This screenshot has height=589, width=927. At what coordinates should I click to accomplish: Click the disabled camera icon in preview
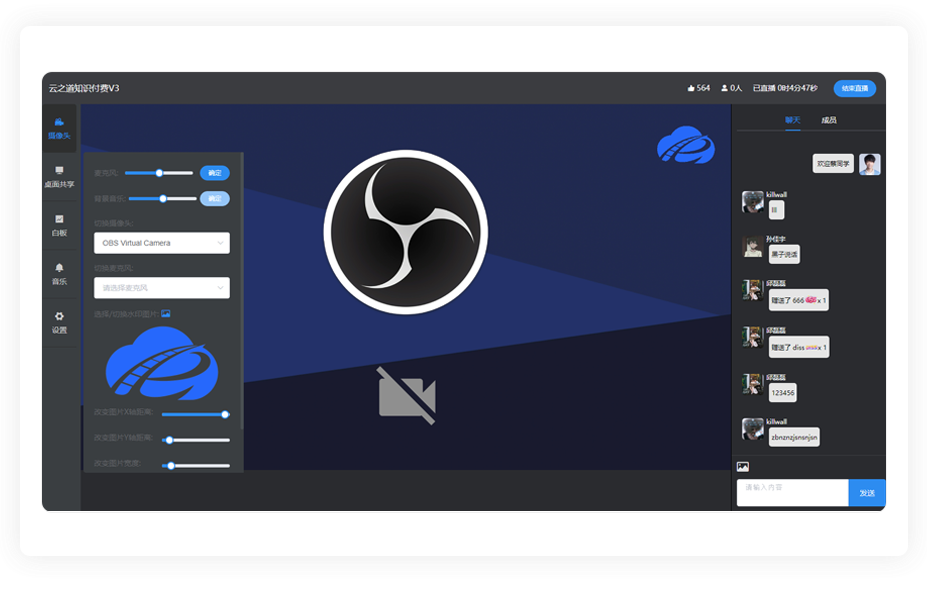(407, 396)
